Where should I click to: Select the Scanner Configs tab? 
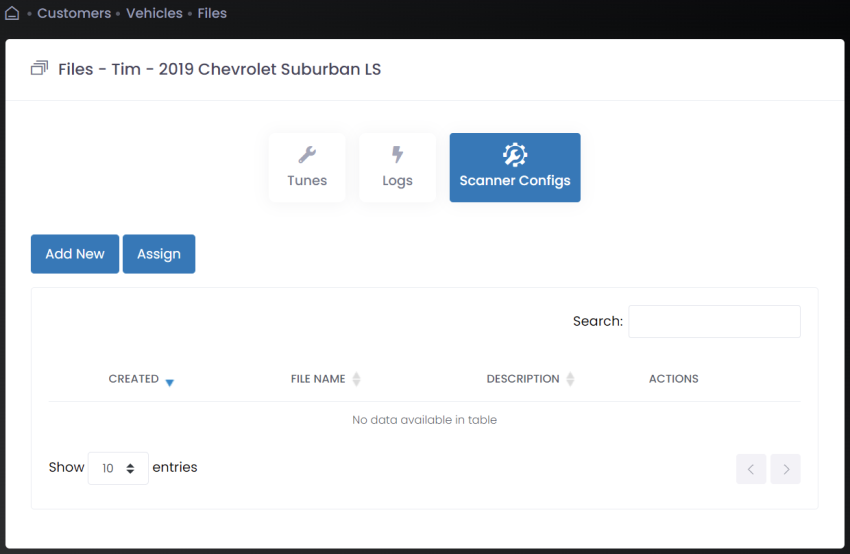(515, 168)
